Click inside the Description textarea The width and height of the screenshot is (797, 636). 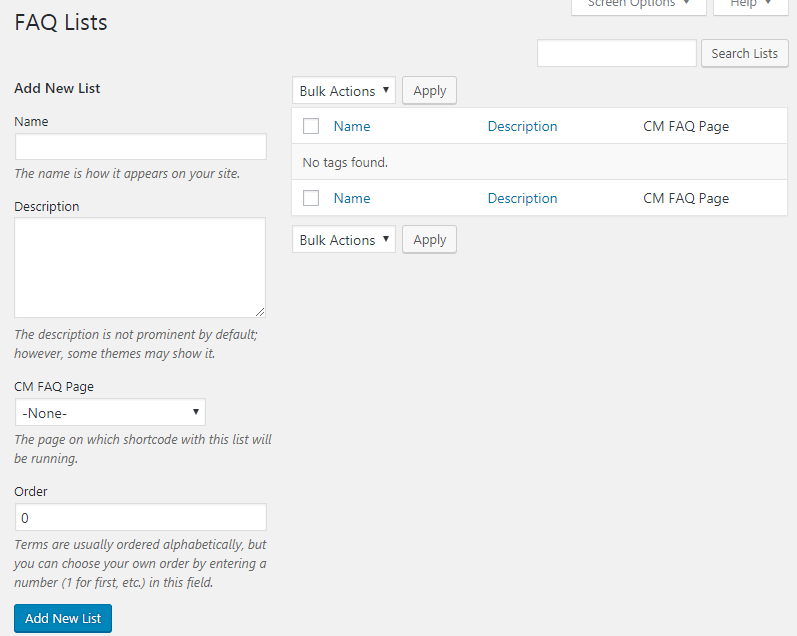[x=140, y=267]
